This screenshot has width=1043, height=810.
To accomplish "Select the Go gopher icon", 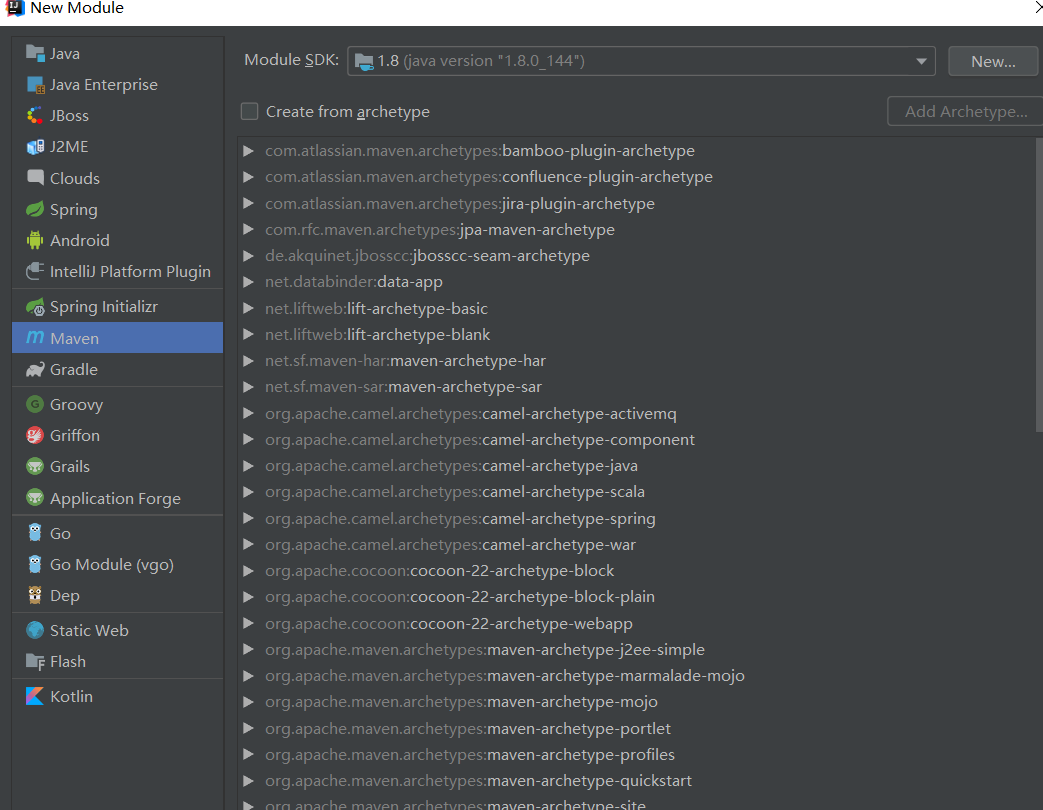I will 35,533.
